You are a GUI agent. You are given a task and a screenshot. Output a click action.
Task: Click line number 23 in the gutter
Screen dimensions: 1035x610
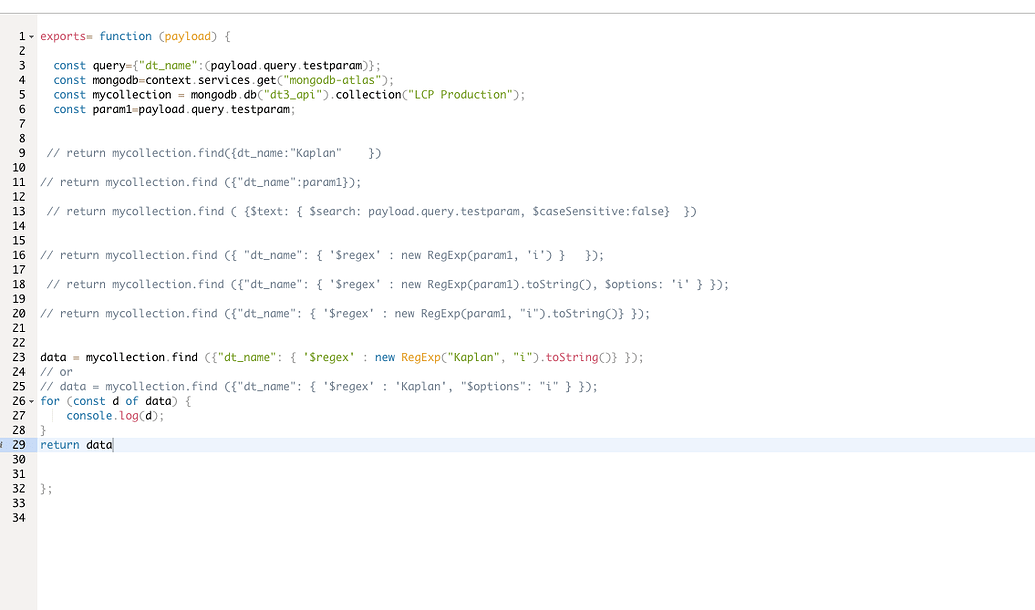point(19,357)
